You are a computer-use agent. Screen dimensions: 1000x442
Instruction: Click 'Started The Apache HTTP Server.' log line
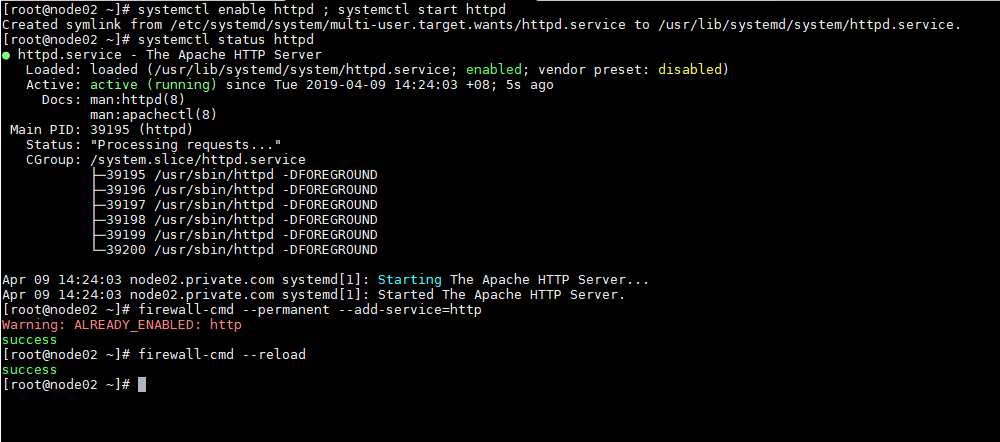[314, 295]
